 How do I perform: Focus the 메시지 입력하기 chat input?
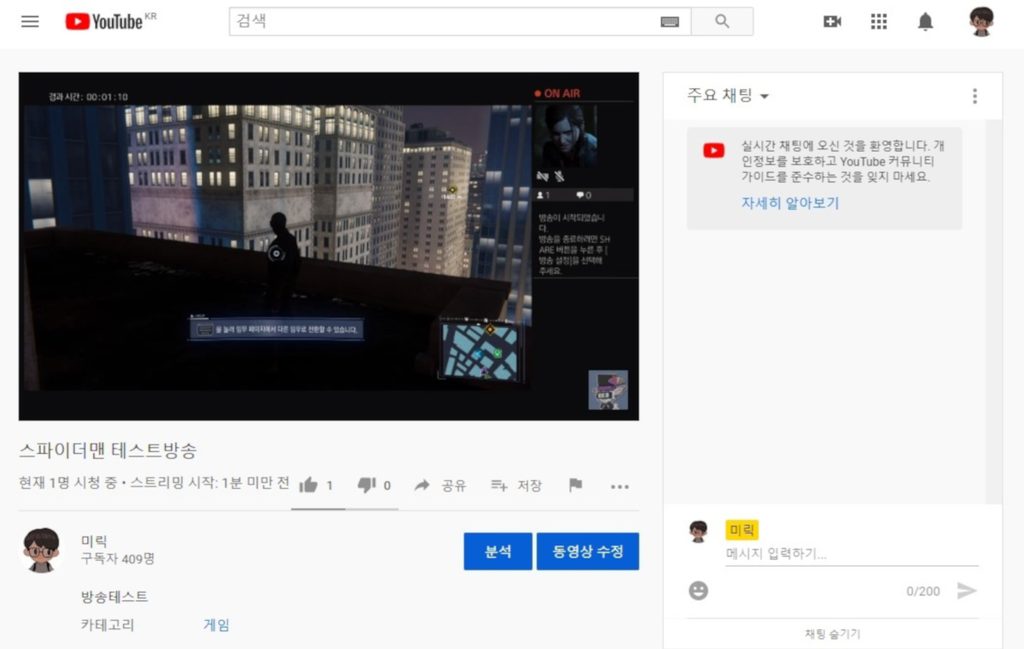[852, 554]
